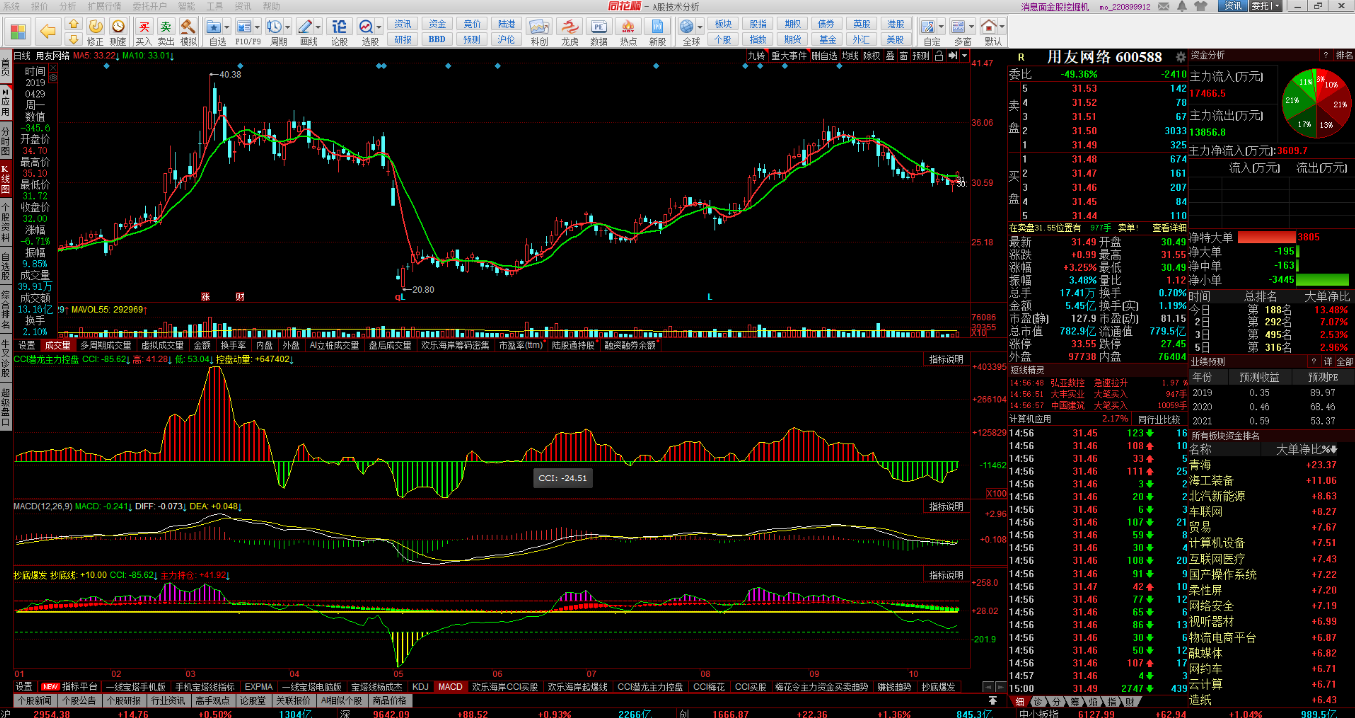Expand the F10/F9 dropdown arrow

pos(256,27)
